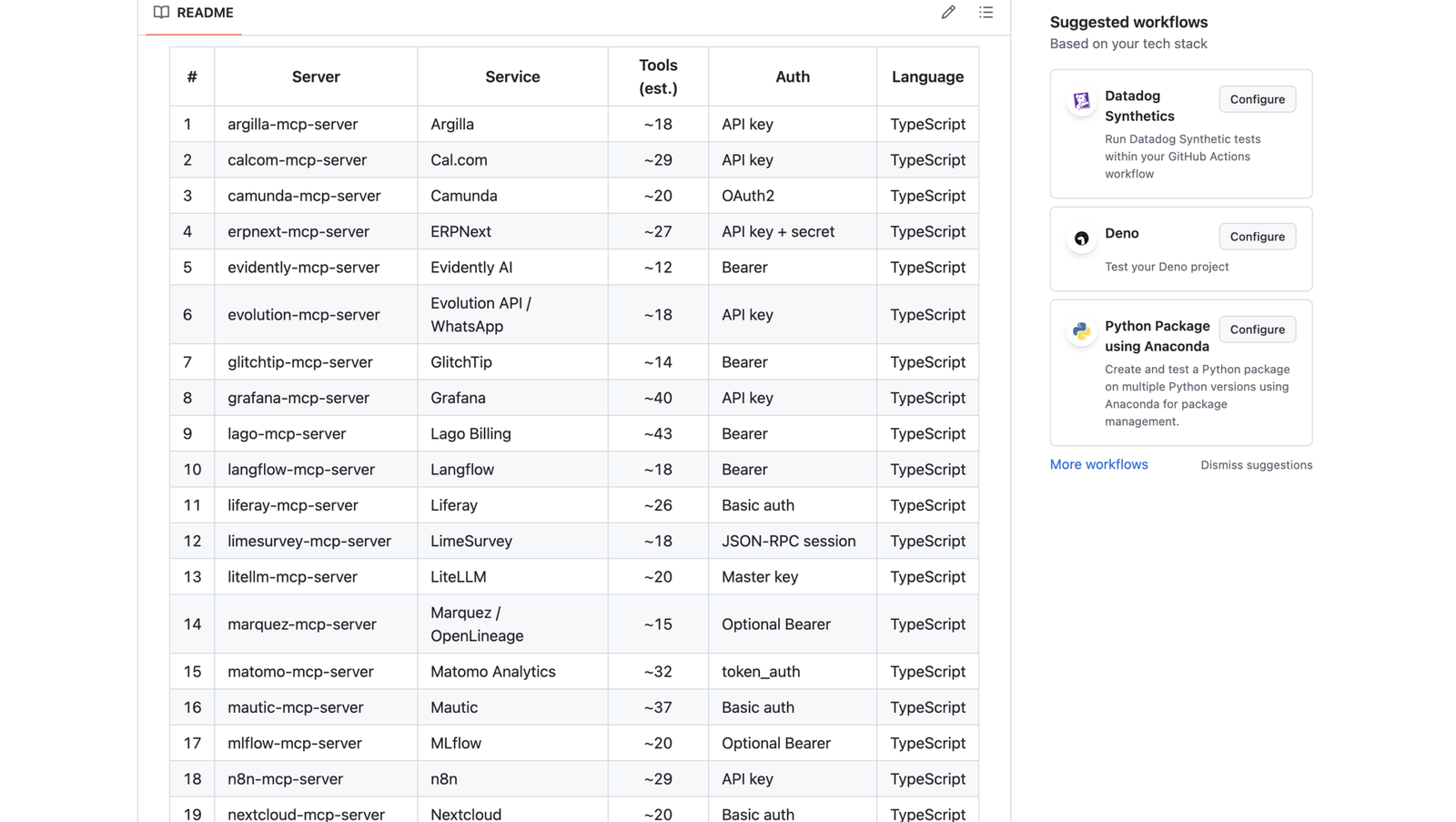Dismiss the workflow suggestions
Image resolution: width=1456 pixels, height=822 pixels.
pyautogui.click(x=1256, y=464)
